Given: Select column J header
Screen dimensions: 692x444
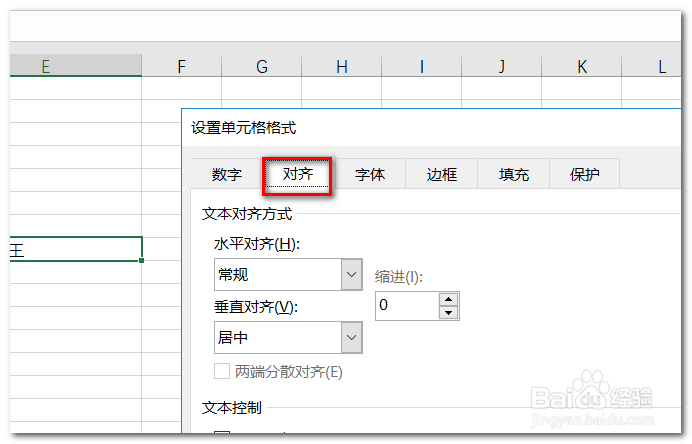Looking at the screenshot, I should (x=501, y=66).
